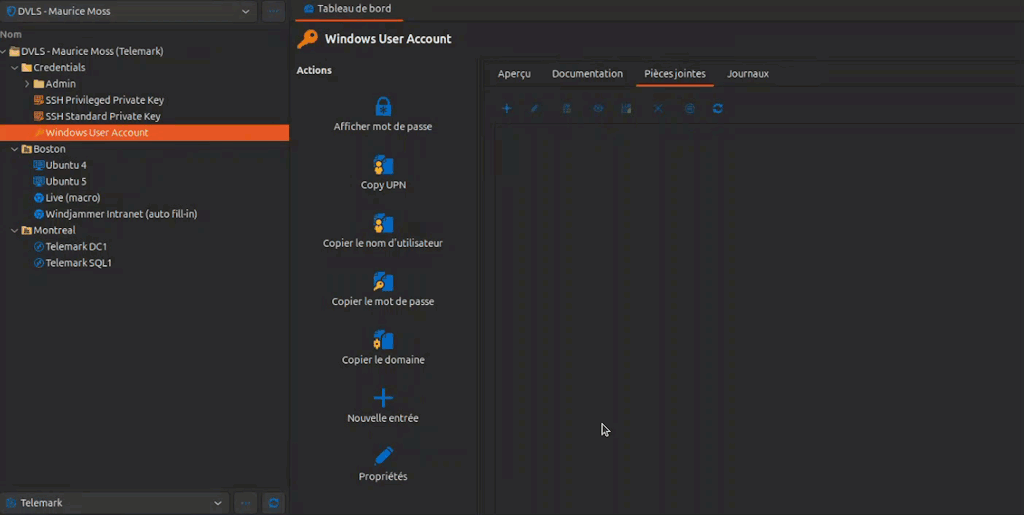
Task: Select the Tableau de bord tab
Action: click(348, 9)
